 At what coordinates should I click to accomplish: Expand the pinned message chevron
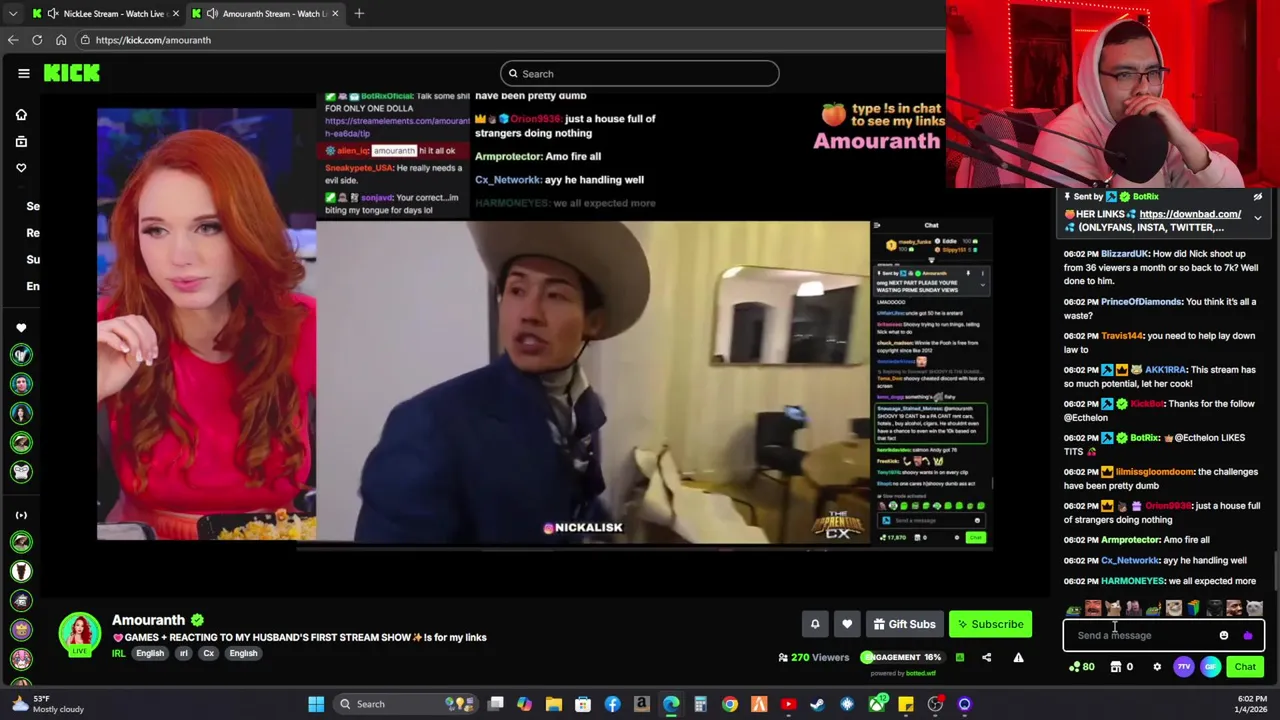(1257, 217)
